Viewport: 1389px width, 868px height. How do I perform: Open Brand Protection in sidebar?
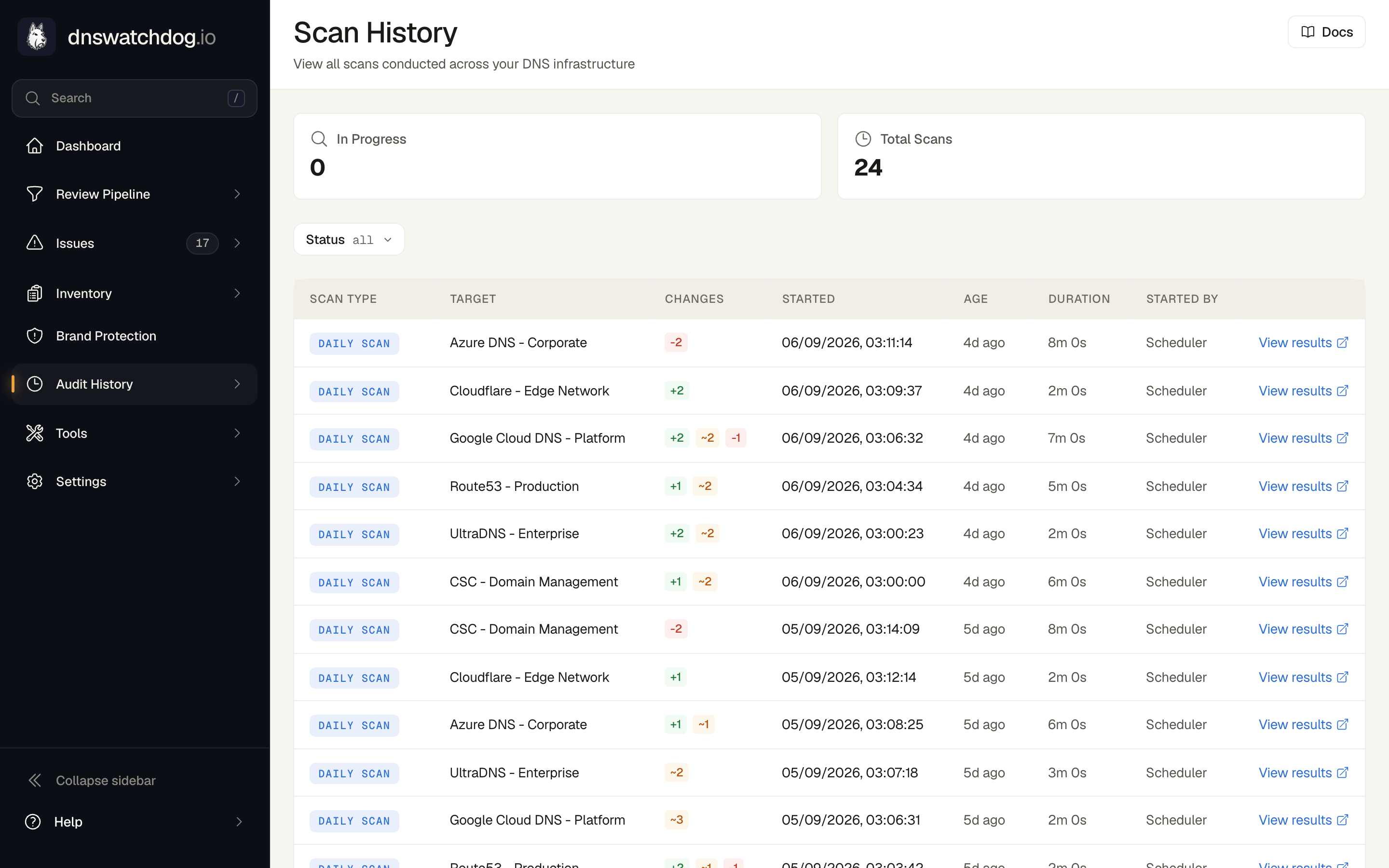coord(134,336)
